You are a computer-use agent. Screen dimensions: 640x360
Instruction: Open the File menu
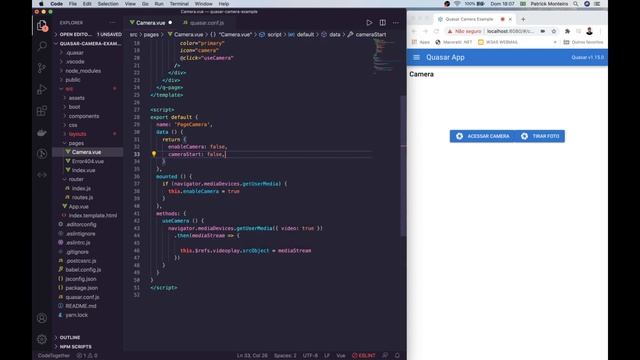(x=73, y=4)
